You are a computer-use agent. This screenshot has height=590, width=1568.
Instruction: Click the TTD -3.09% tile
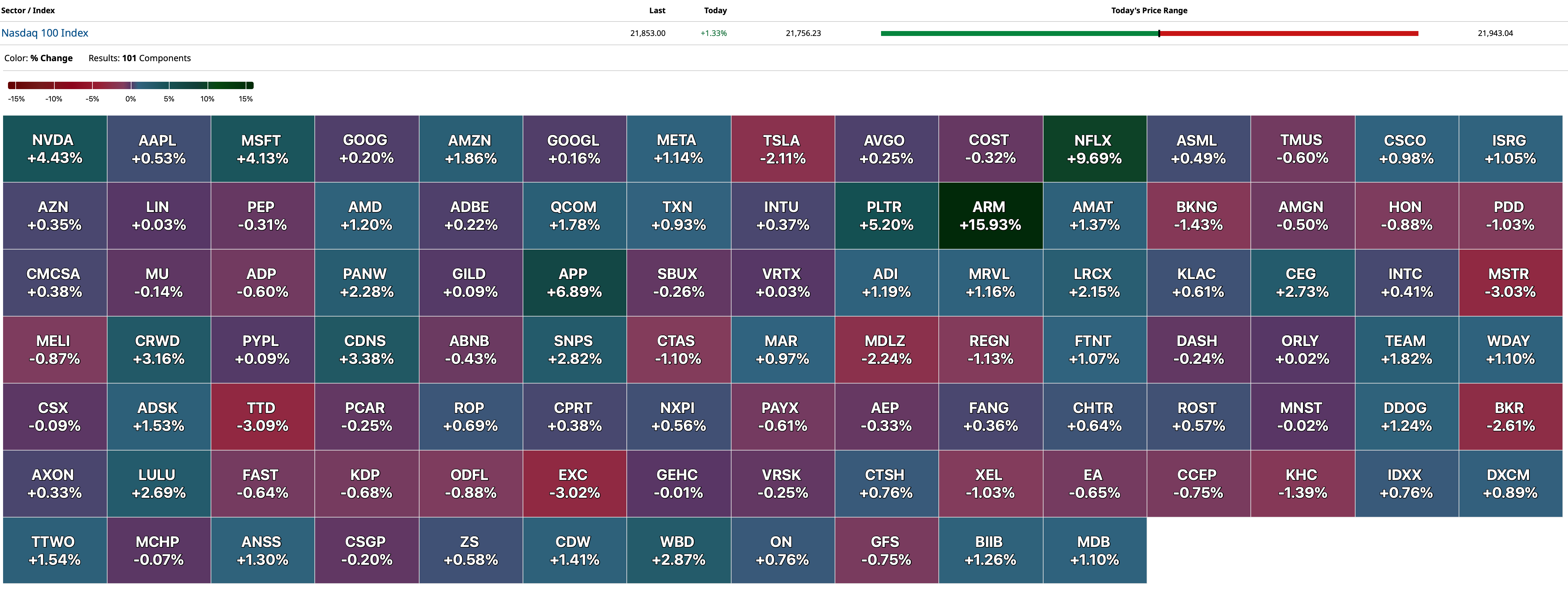click(x=262, y=417)
